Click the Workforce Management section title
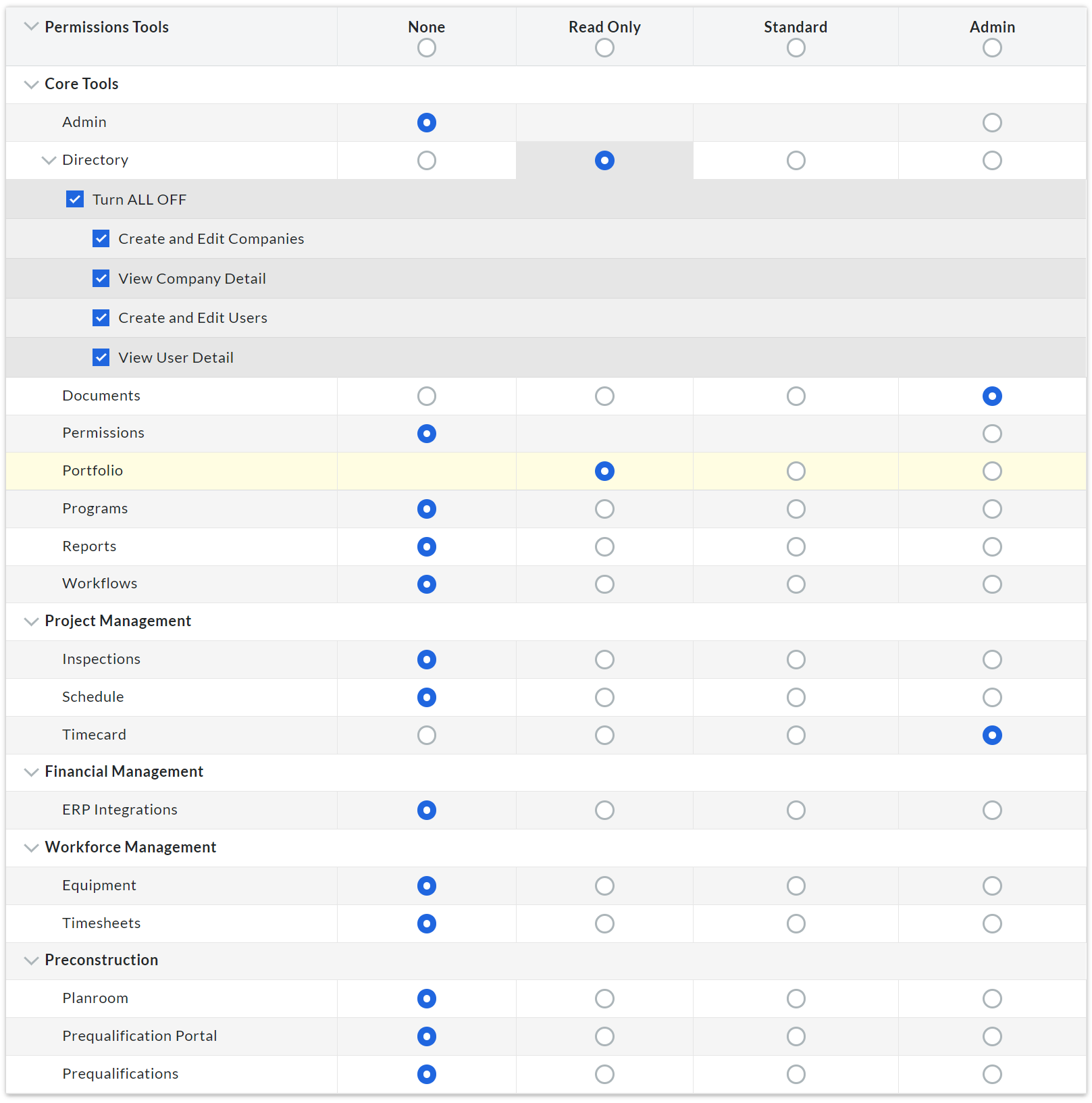The width and height of the screenshot is (1092, 1103). (x=130, y=847)
